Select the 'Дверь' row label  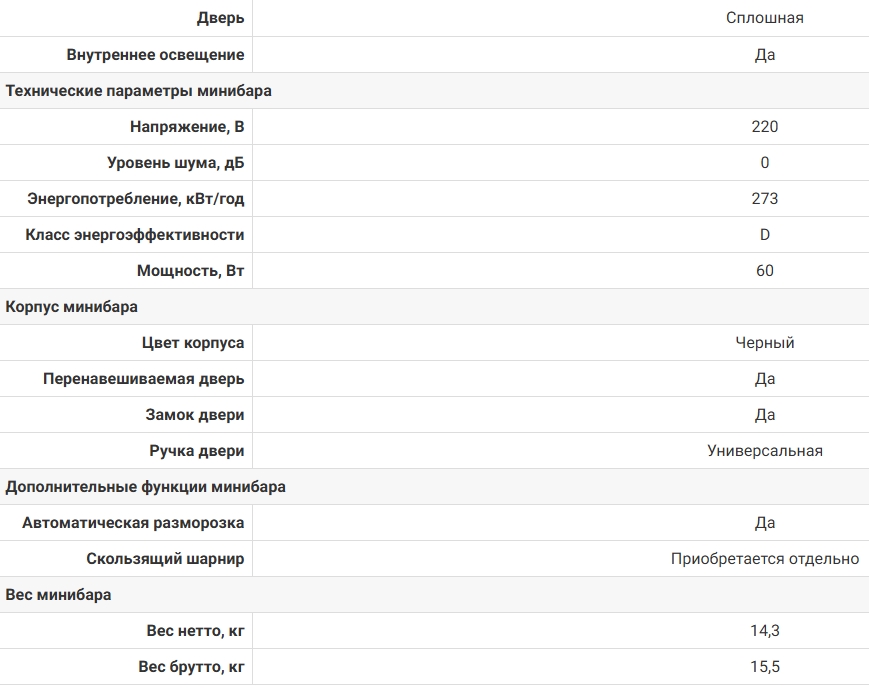[x=221, y=18]
